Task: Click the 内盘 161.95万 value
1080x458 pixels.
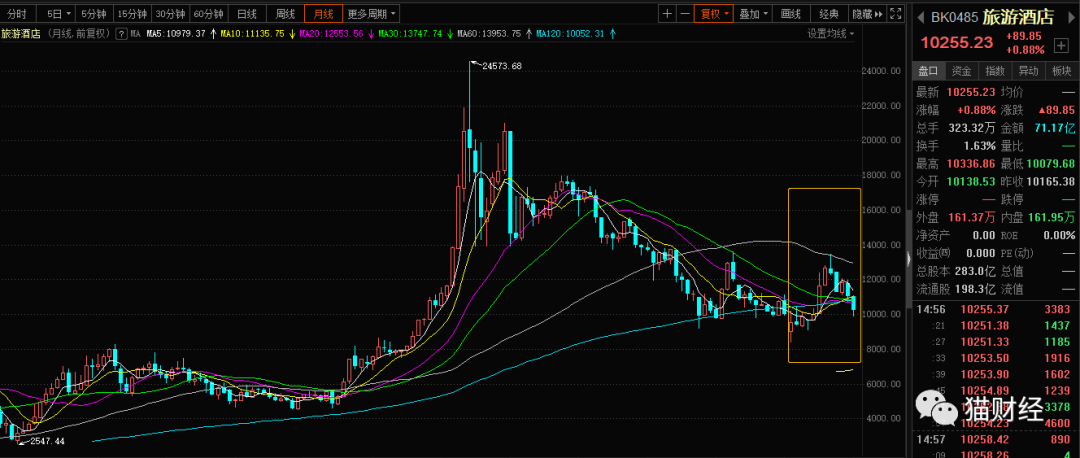Action: click(1052, 217)
